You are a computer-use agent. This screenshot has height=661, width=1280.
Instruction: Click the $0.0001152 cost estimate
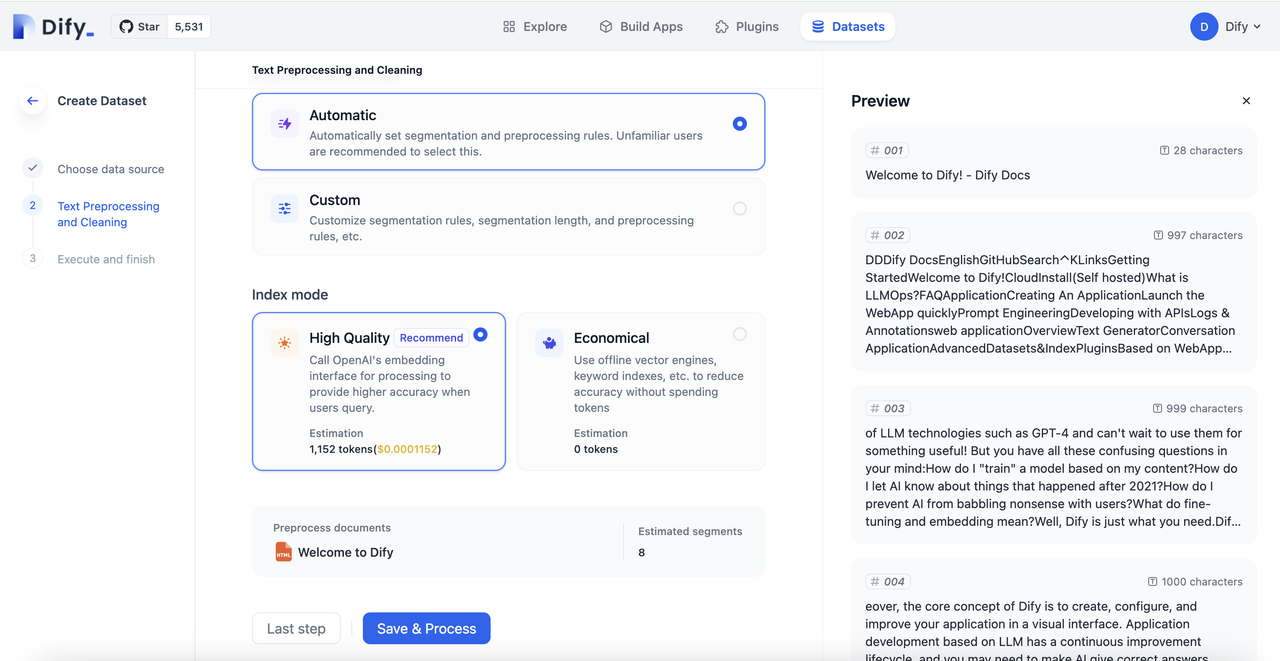click(408, 449)
